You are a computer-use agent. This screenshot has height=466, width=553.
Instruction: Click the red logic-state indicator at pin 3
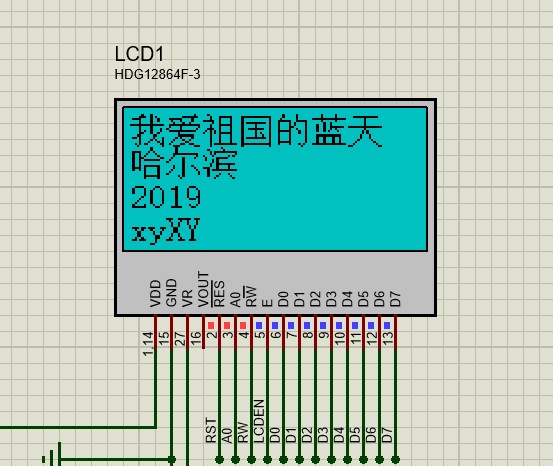click(227, 325)
